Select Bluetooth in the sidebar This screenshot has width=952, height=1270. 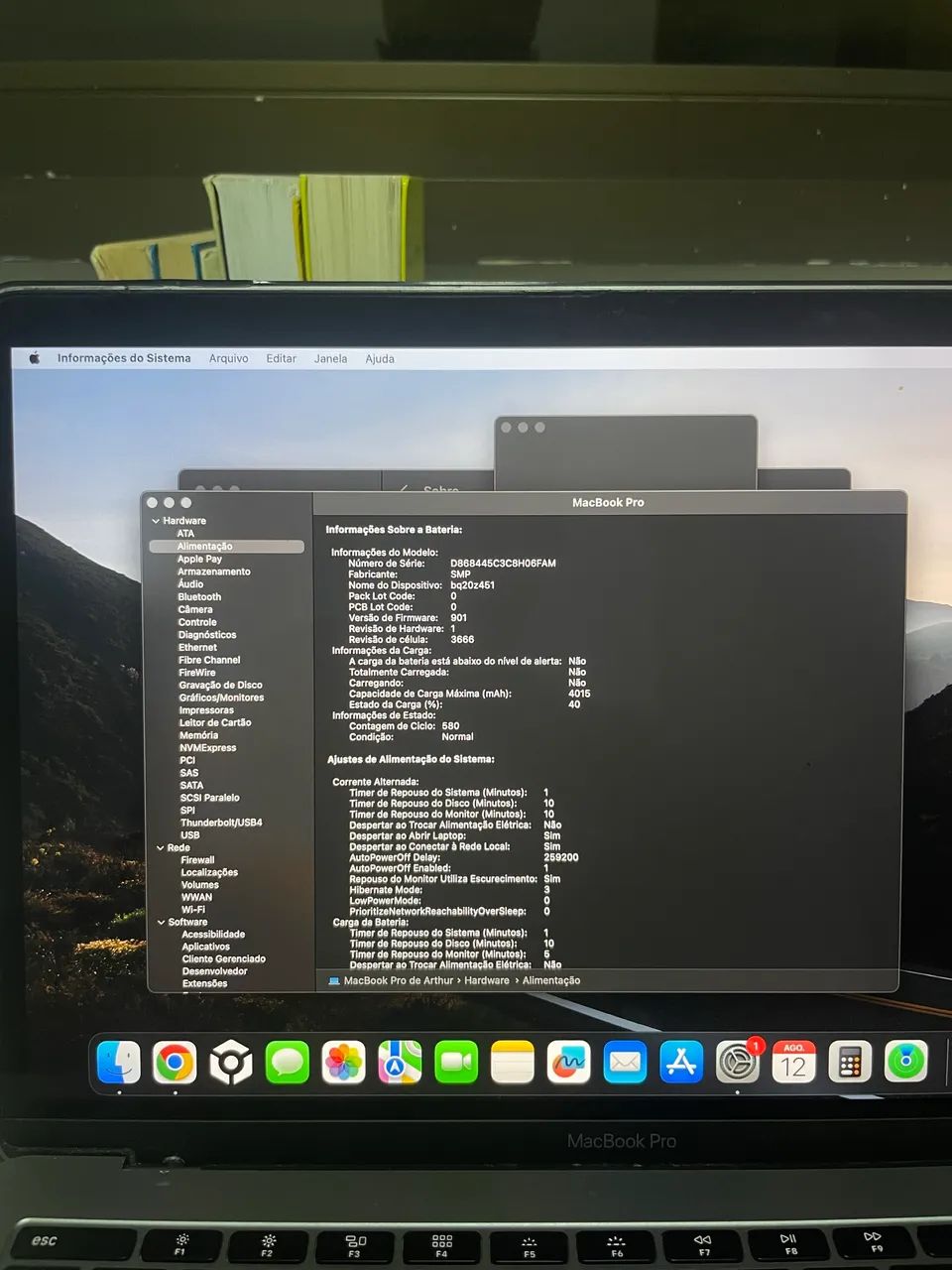point(199,596)
